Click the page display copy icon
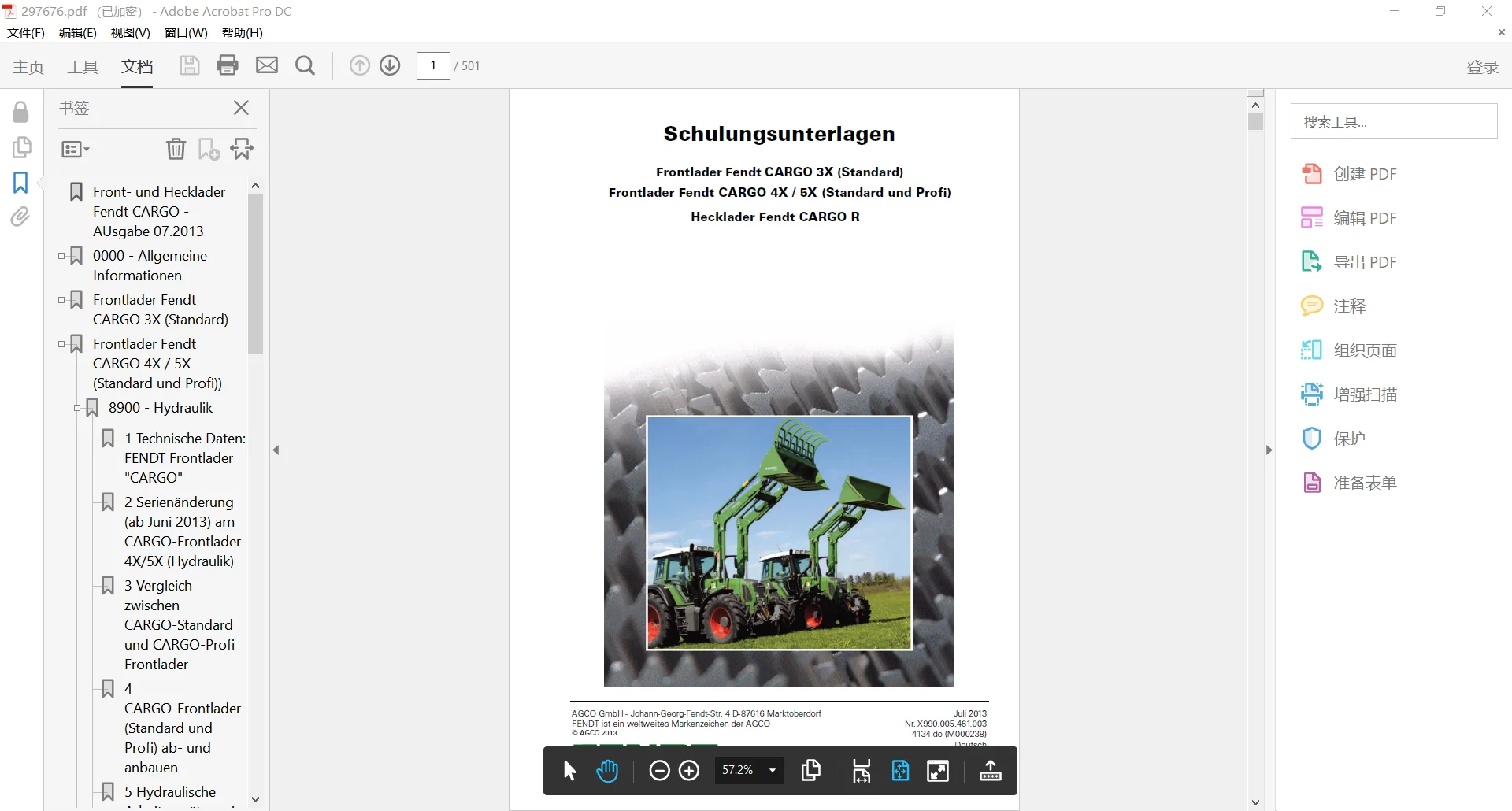Viewport: 1512px width, 811px height. pyautogui.click(x=811, y=771)
